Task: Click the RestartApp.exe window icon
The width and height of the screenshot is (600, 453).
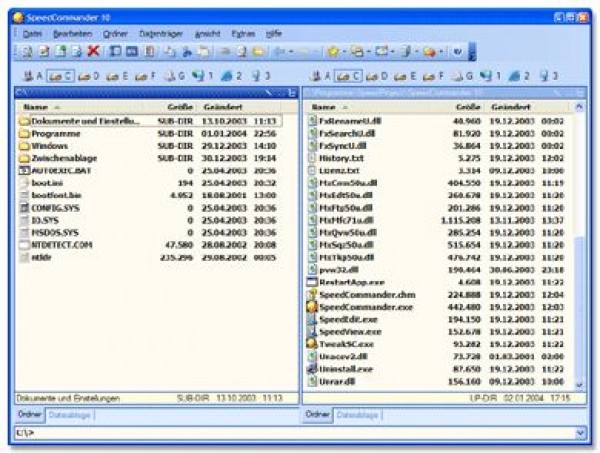Action: 312,282
